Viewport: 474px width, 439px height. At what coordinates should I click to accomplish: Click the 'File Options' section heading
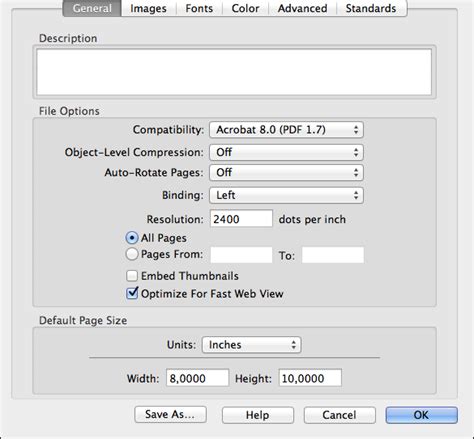(x=69, y=111)
